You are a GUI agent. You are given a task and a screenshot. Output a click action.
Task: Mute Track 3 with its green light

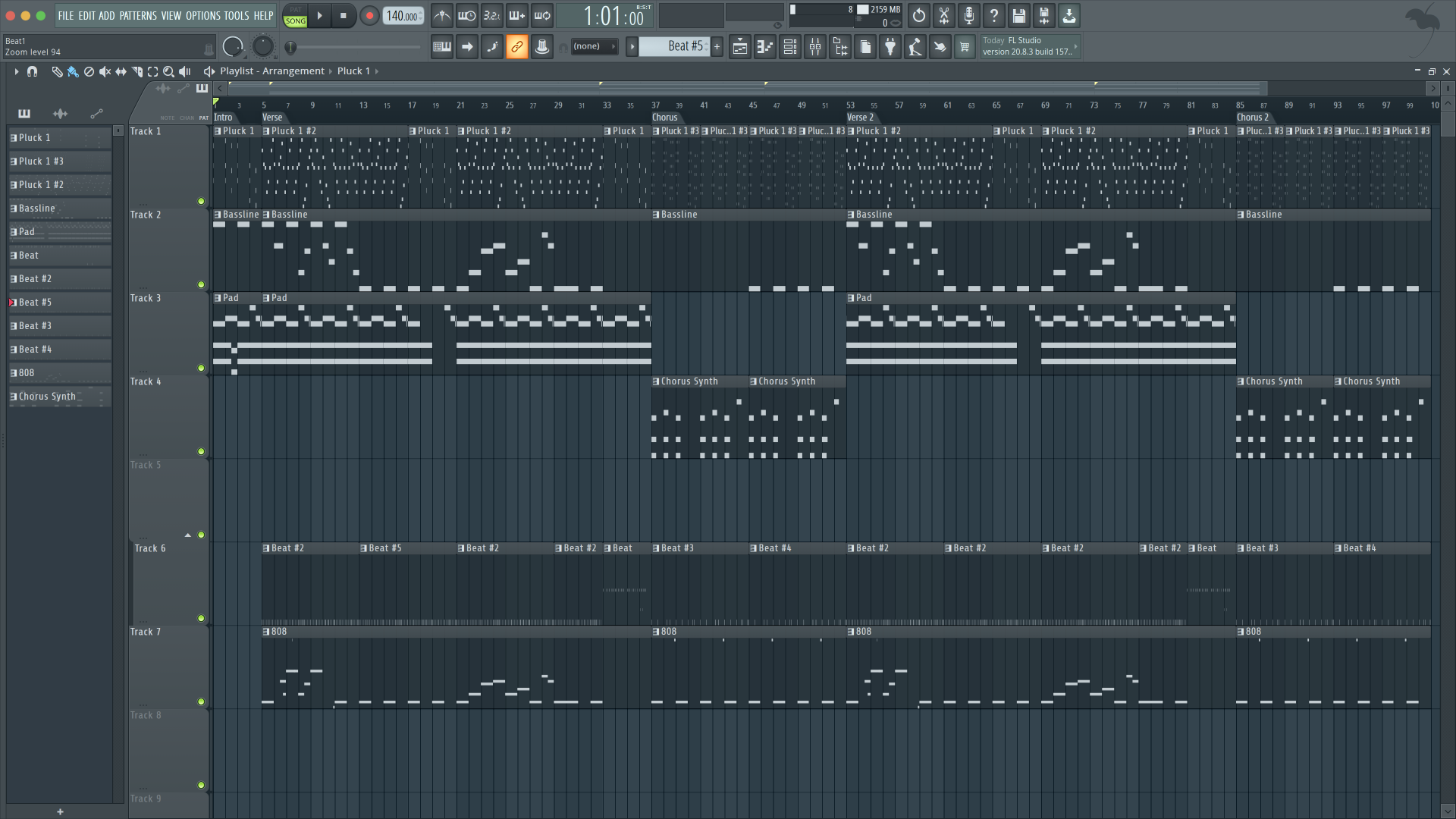pos(201,369)
